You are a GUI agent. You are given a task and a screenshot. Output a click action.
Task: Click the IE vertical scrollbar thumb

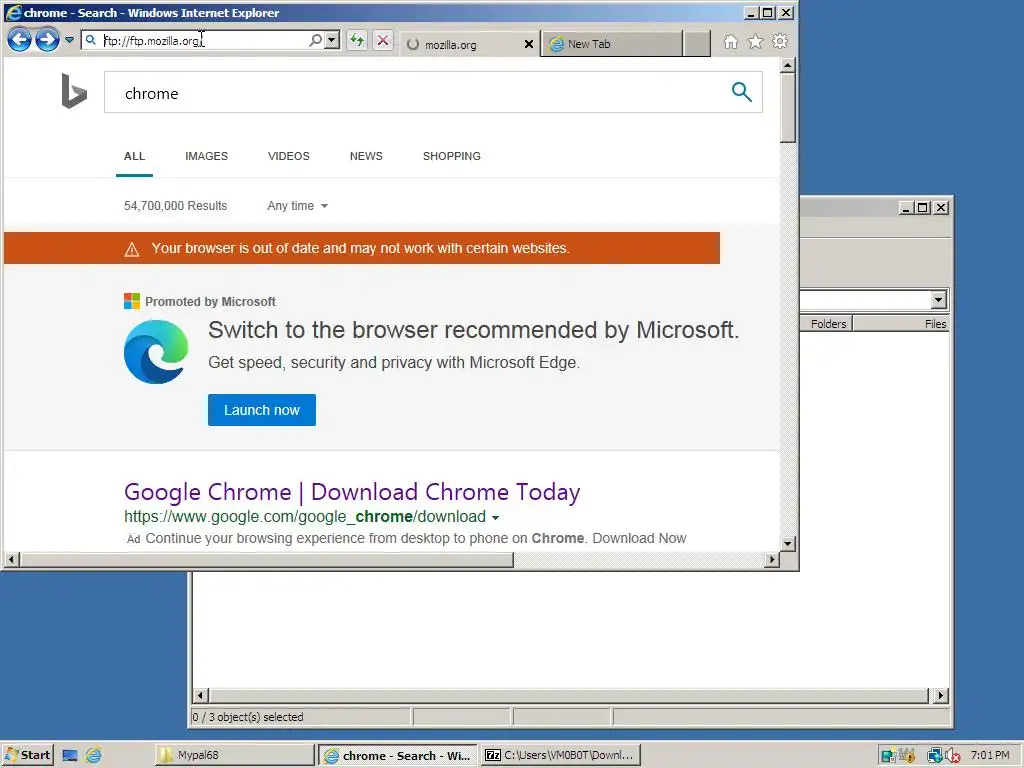(788, 108)
